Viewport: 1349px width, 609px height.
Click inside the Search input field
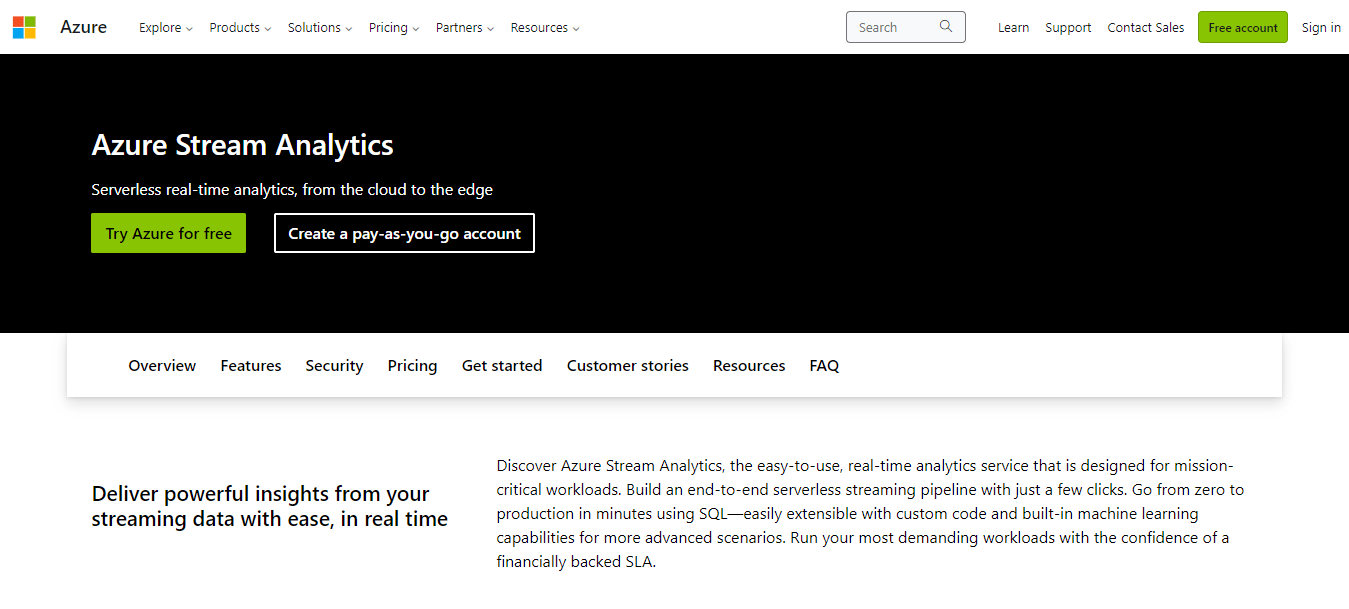coord(895,27)
